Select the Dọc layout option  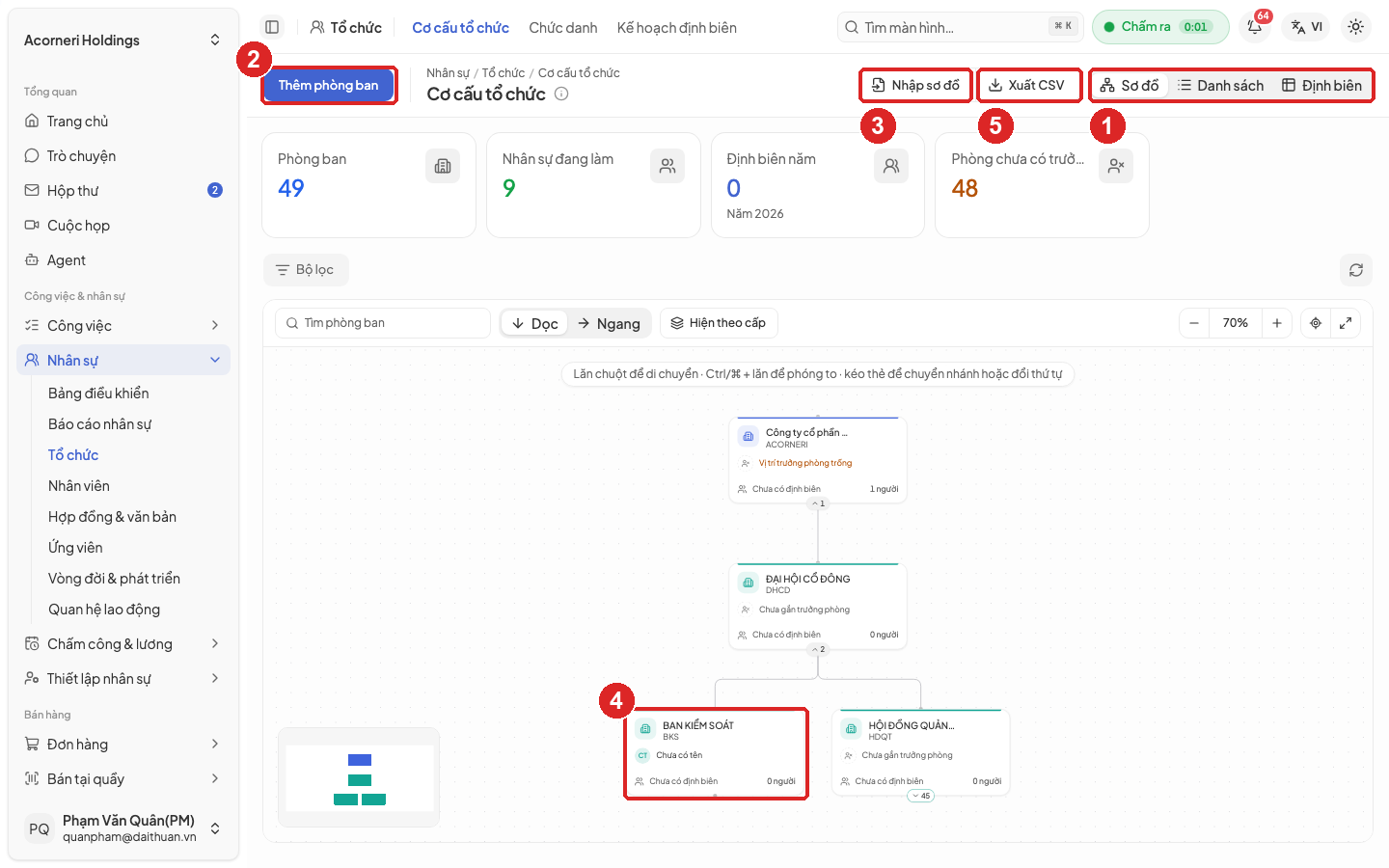pos(534,323)
